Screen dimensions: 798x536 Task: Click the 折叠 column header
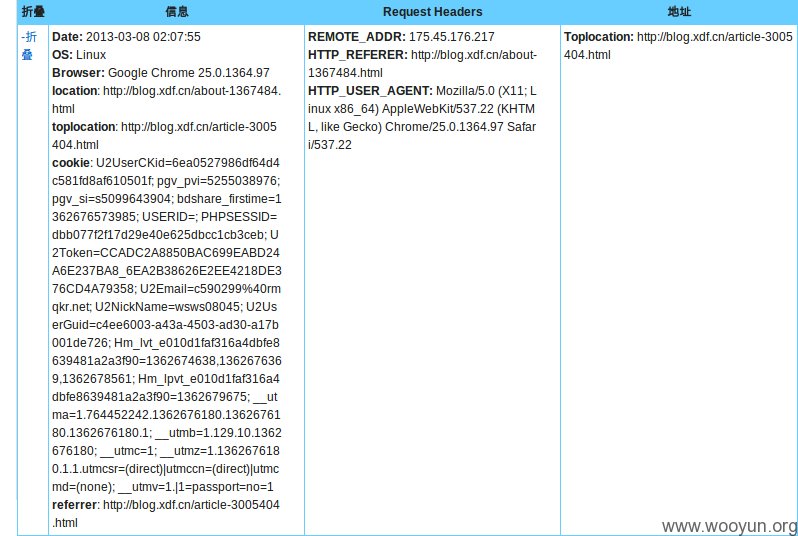tap(33, 11)
